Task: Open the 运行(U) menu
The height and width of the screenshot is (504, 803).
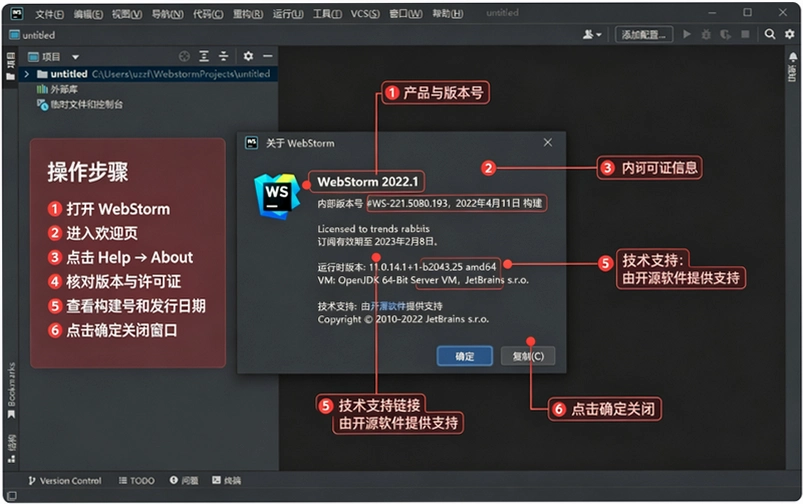Action: coord(288,14)
